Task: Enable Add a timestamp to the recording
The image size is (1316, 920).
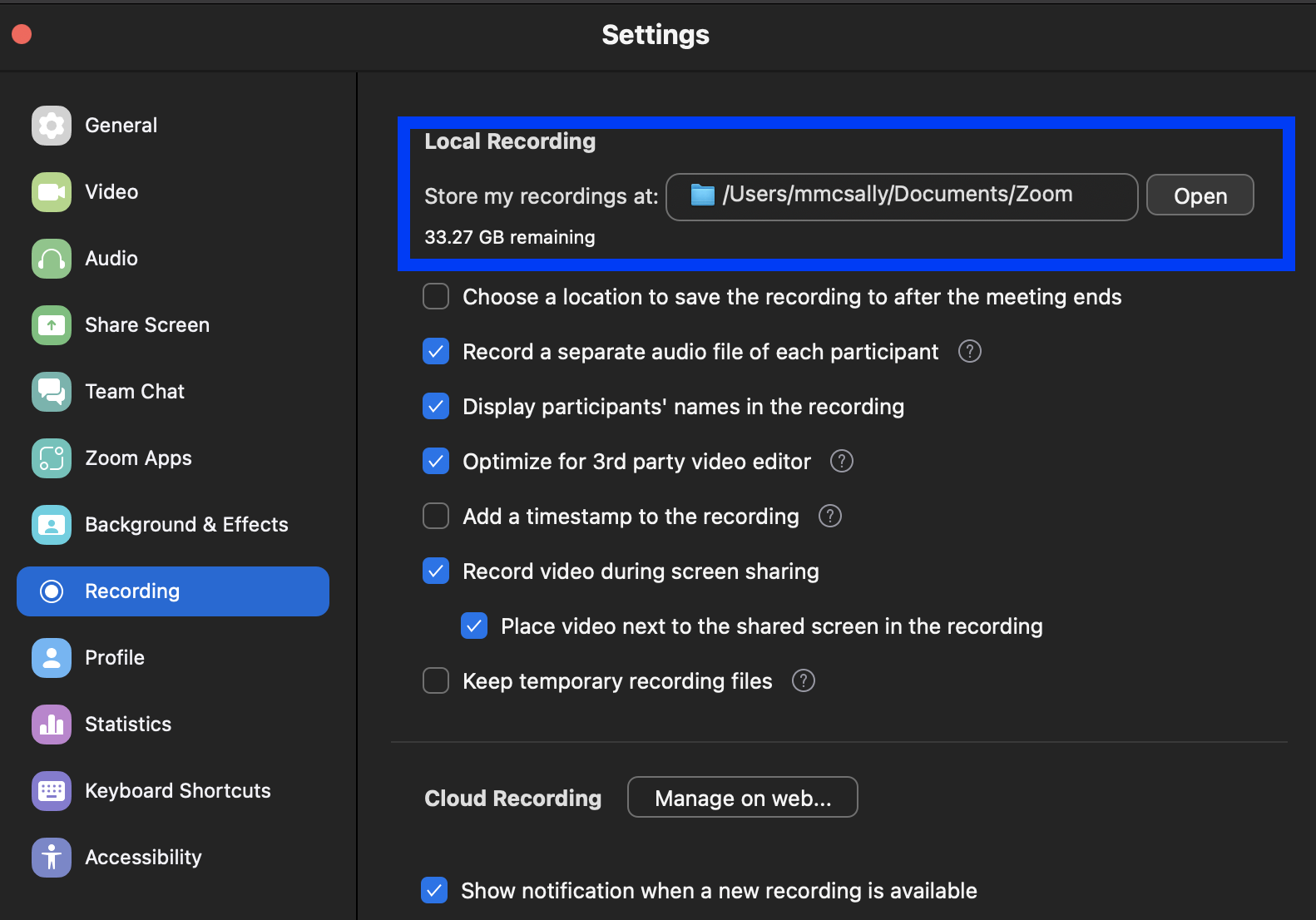Action: coord(436,517)
